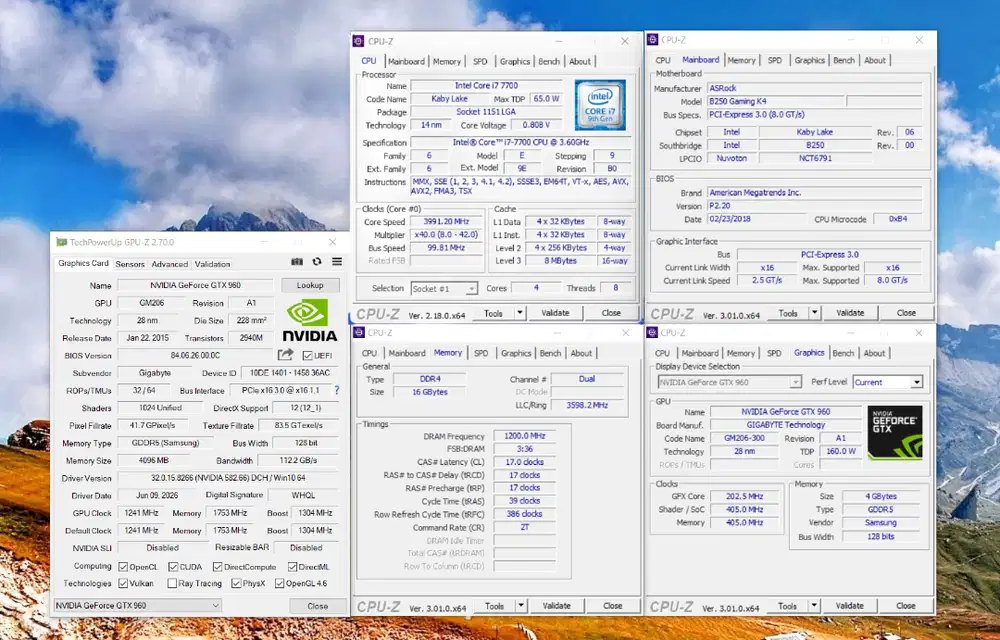Click the GPU name field 'NVIDIA GeForce GTX 960'
This screenshot has height=640, width=1000.
click(195, 285)
